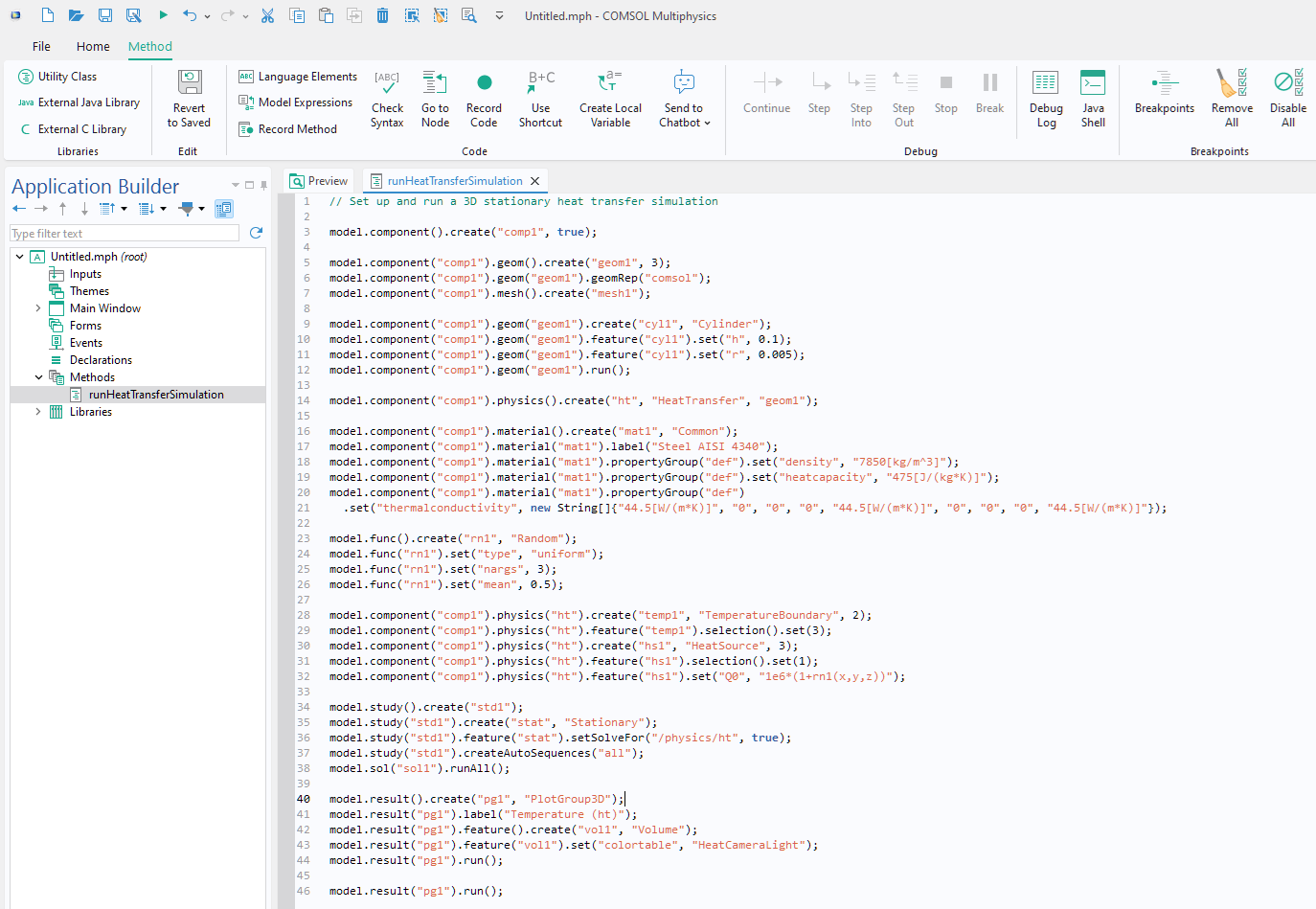Select the Declarations tree node

[101, 360]
